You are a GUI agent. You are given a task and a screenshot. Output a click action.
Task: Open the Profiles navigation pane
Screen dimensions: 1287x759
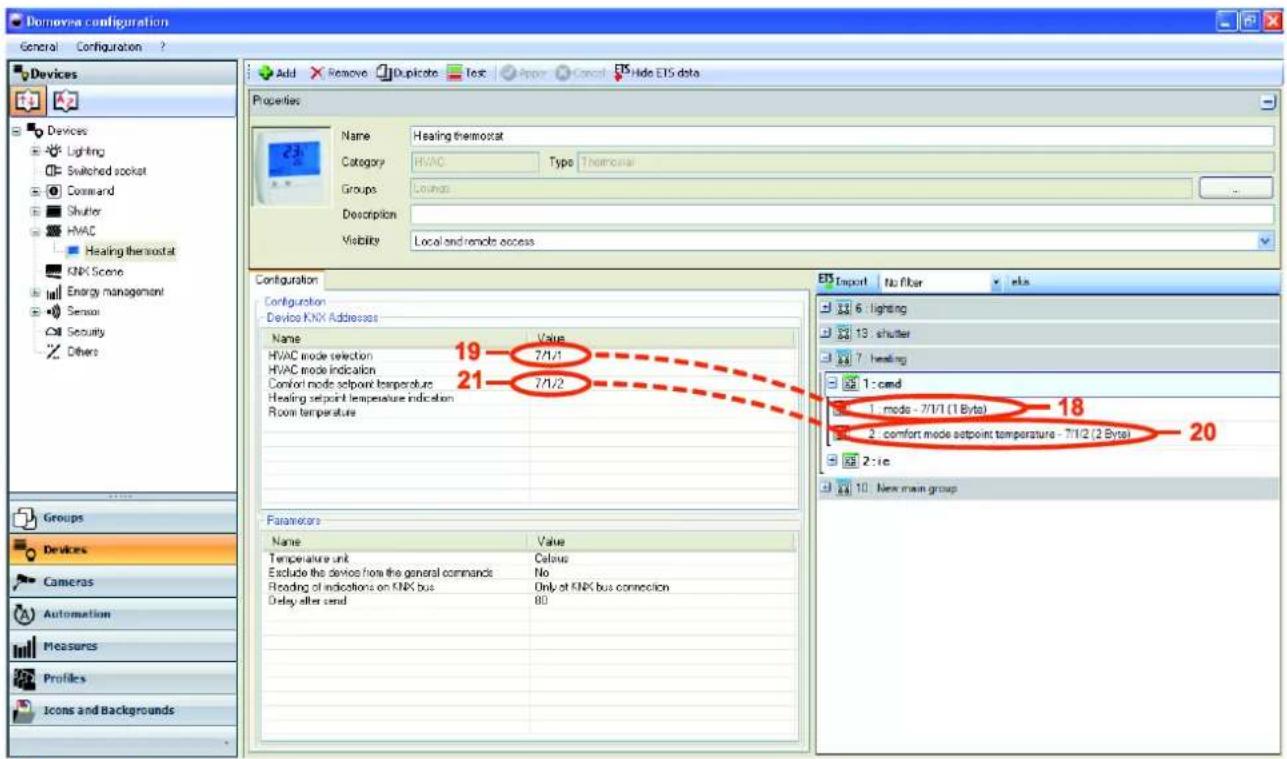[x=120, y=678]
